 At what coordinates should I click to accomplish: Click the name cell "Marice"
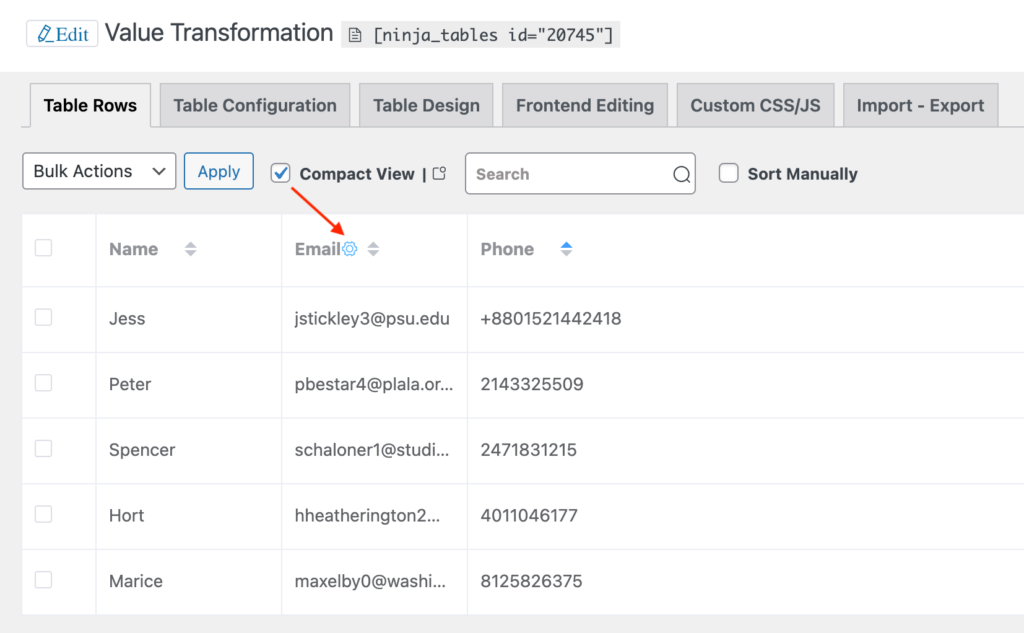pos(136,581)
